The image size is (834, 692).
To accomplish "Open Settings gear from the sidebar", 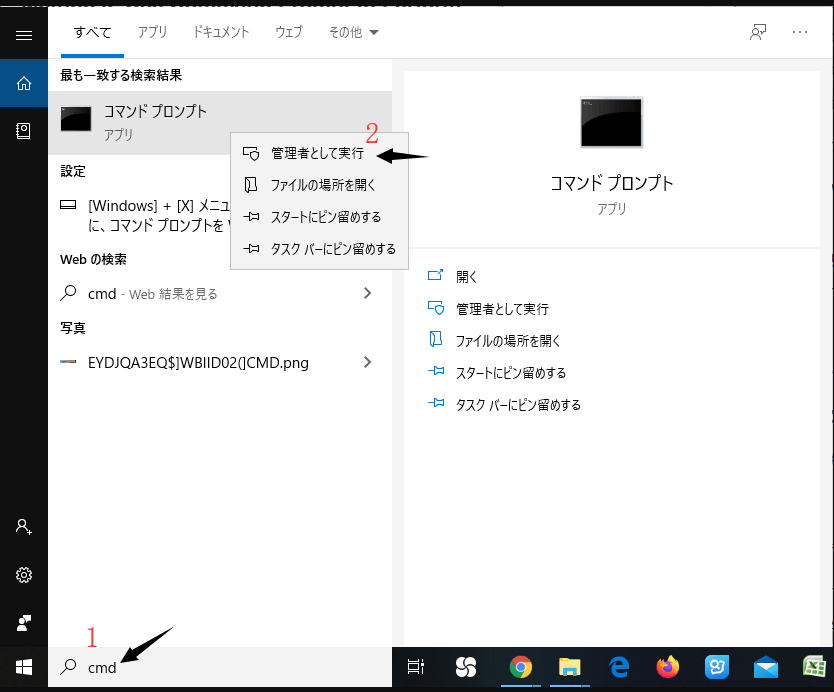I will (x=23, y=575).
